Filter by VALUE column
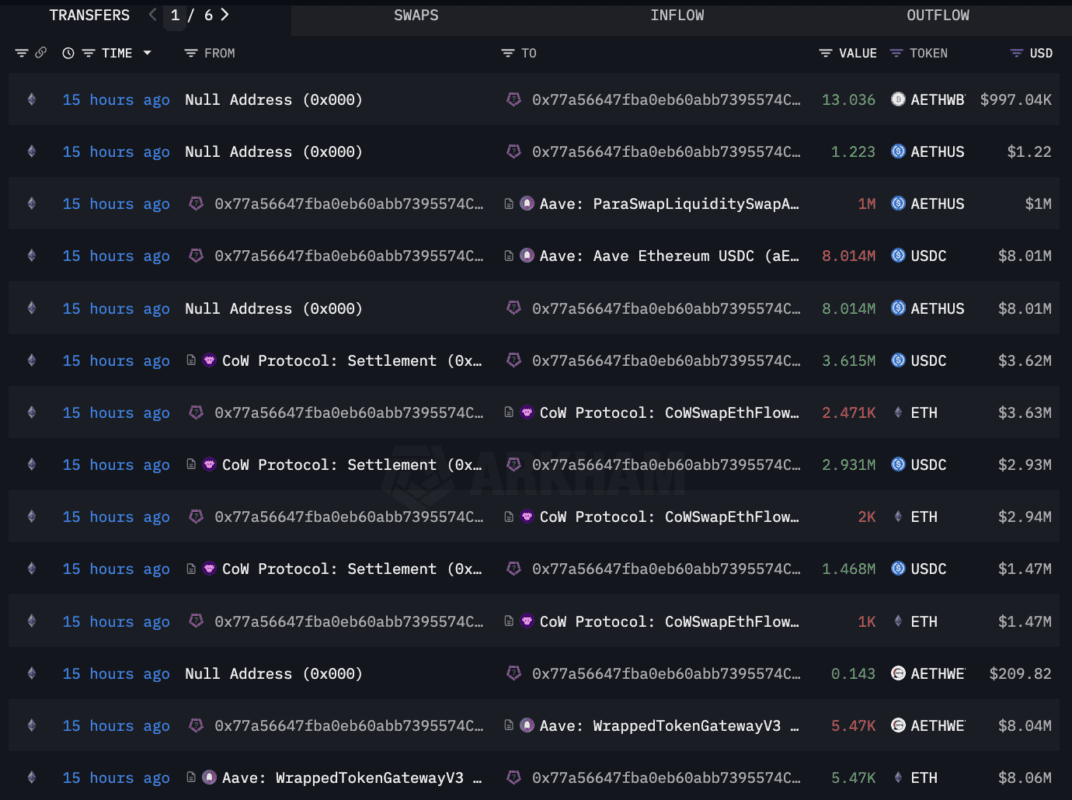Screen dimensions: 1072x800 tap(825, 53)
